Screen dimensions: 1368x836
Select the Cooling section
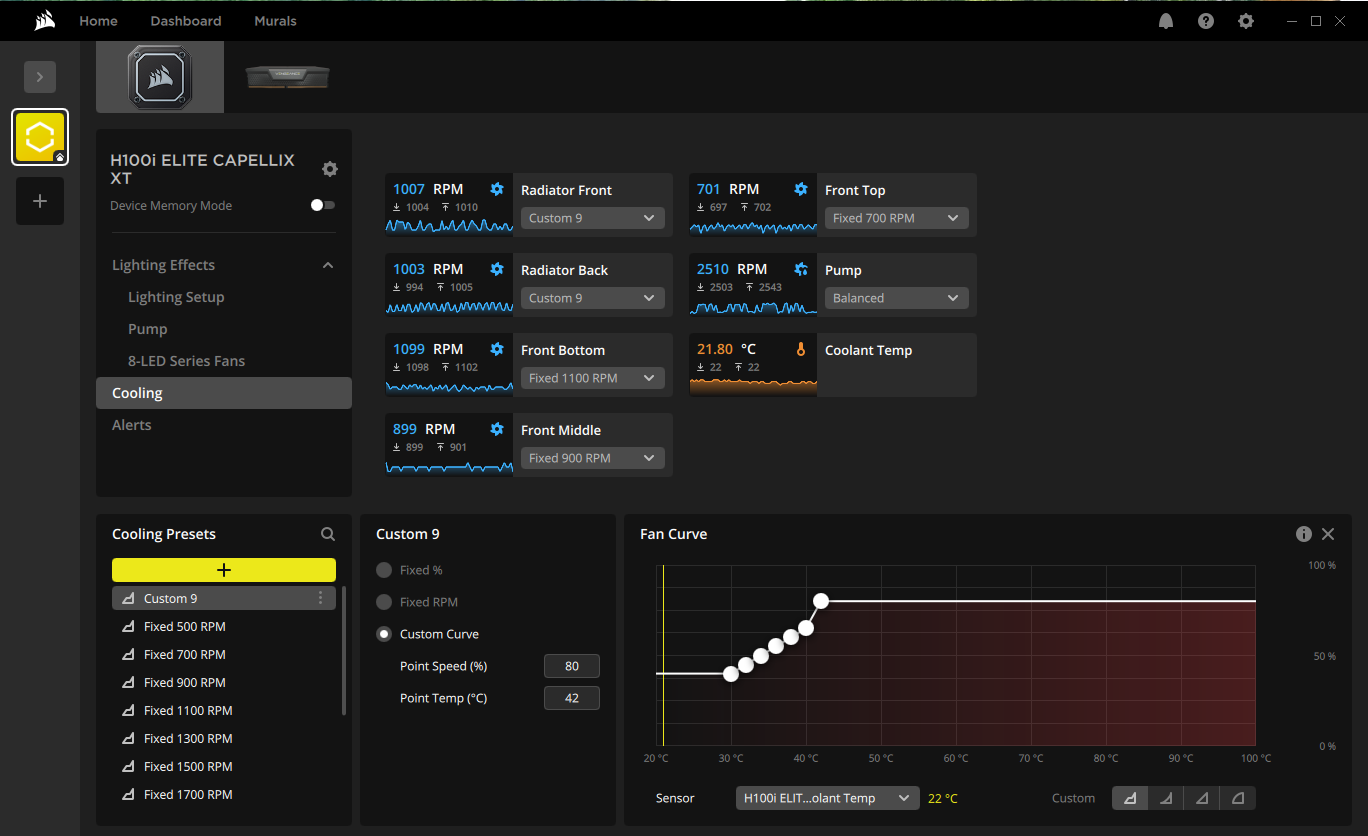coord(224,393)
